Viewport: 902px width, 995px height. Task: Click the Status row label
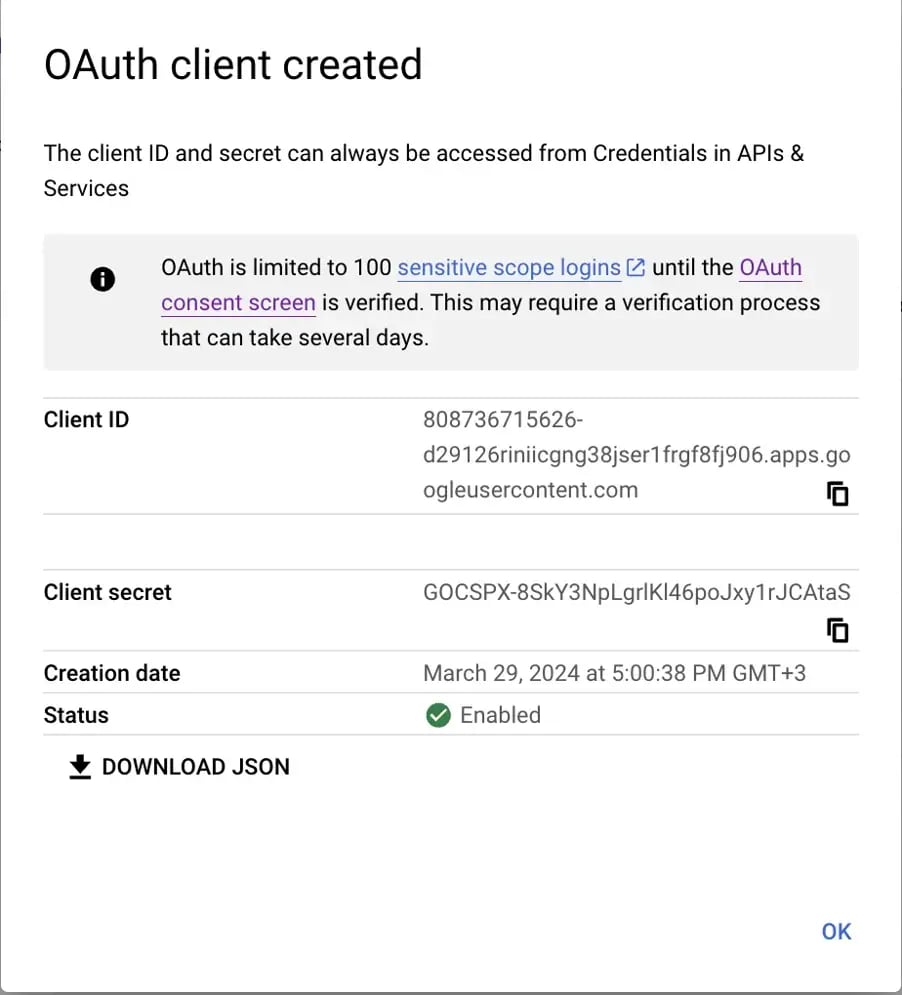click(x=76, y=715)
